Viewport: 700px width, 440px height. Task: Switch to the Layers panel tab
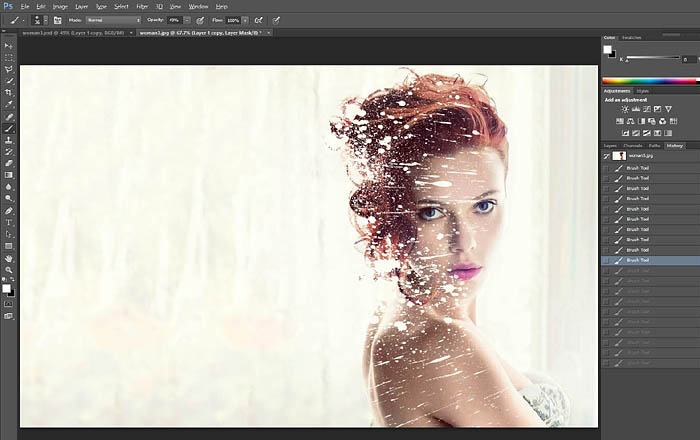pyautogui.click(x=611, y=146)
